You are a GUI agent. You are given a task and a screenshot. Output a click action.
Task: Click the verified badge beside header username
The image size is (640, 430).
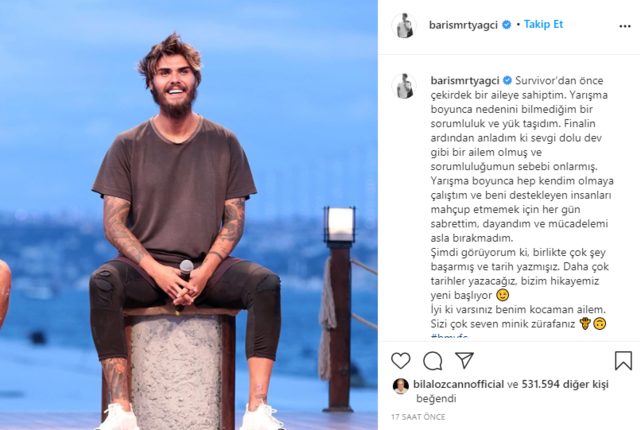click(x=507, y=25)
